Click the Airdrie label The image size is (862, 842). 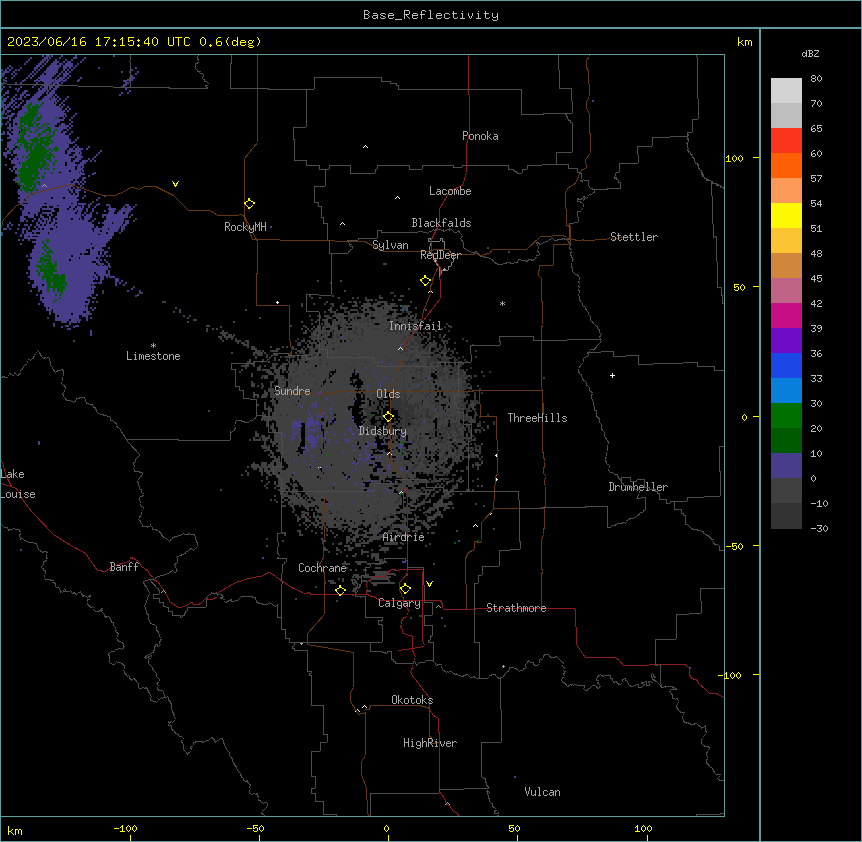[x=404, y=537]
